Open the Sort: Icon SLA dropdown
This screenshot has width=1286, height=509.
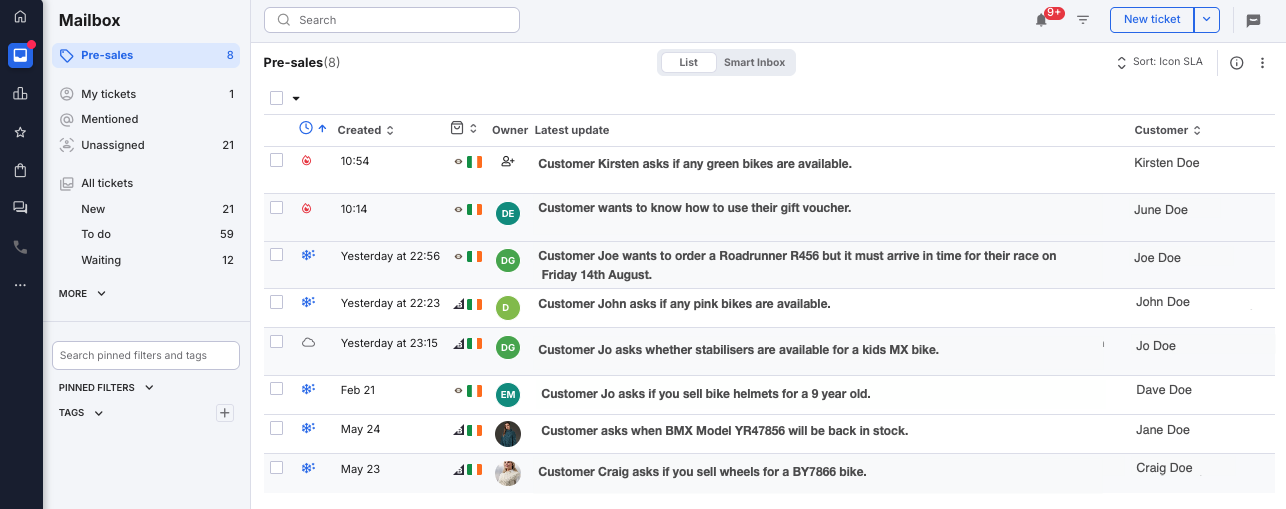(x=1159, y=62)
